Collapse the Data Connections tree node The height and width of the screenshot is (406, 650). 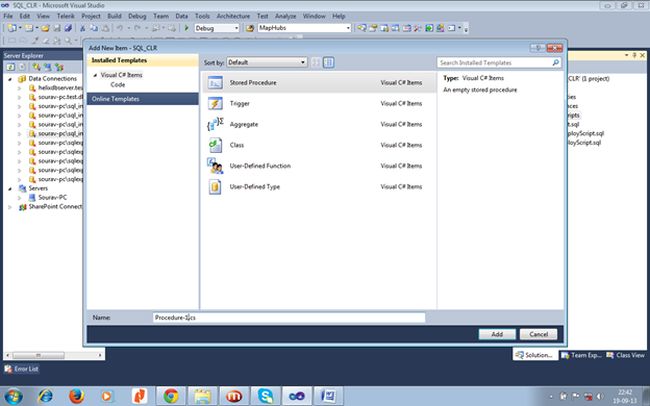(10, 78)
